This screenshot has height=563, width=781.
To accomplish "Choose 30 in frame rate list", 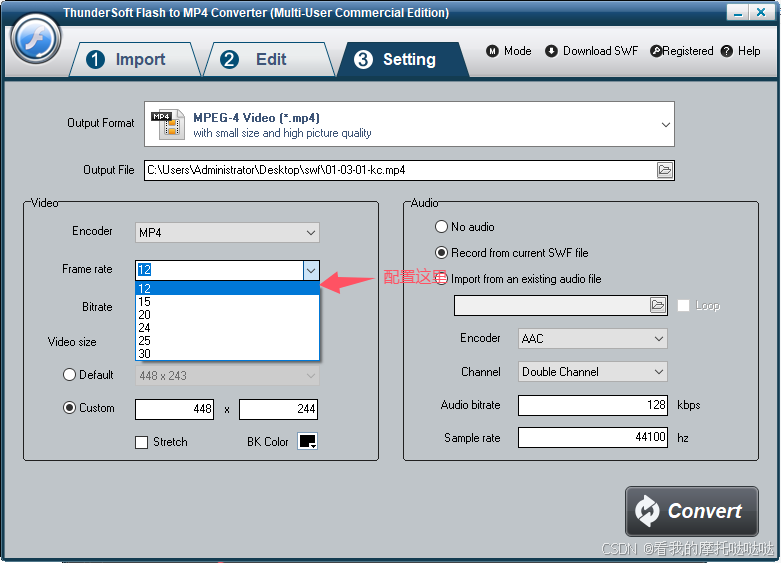I will tap(227, 353).
